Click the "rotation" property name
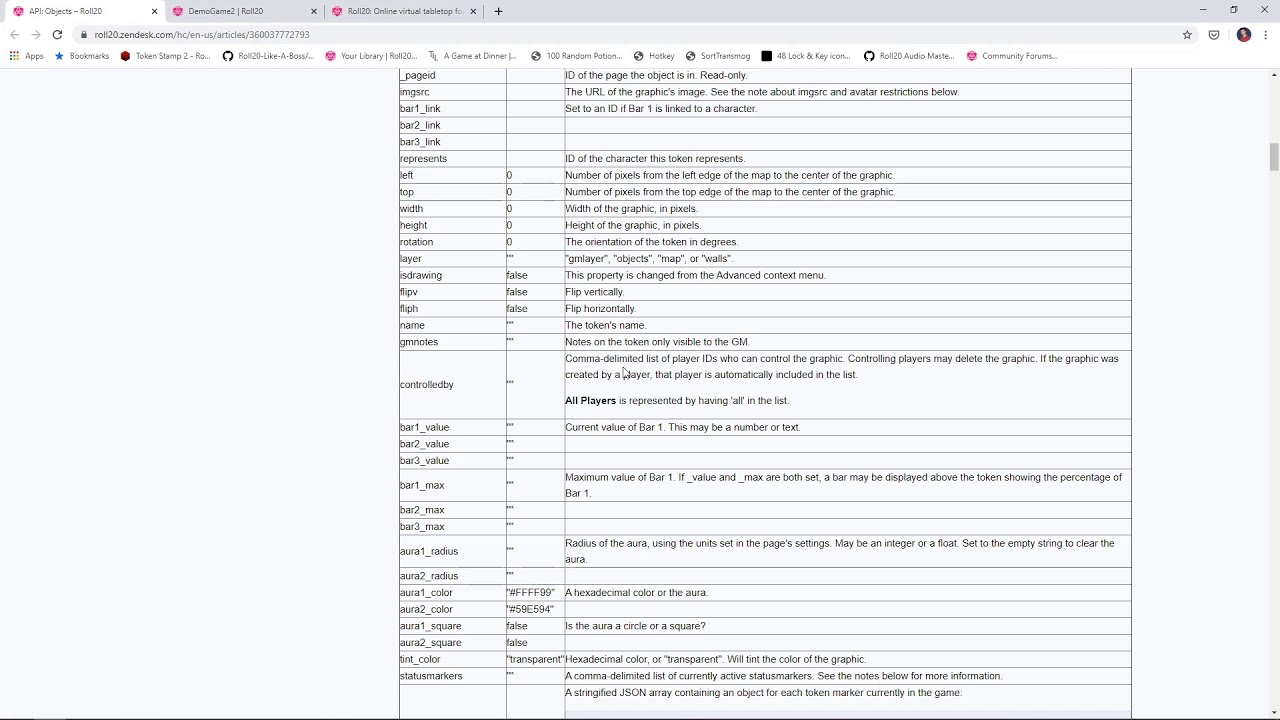 tap(416, 242)
